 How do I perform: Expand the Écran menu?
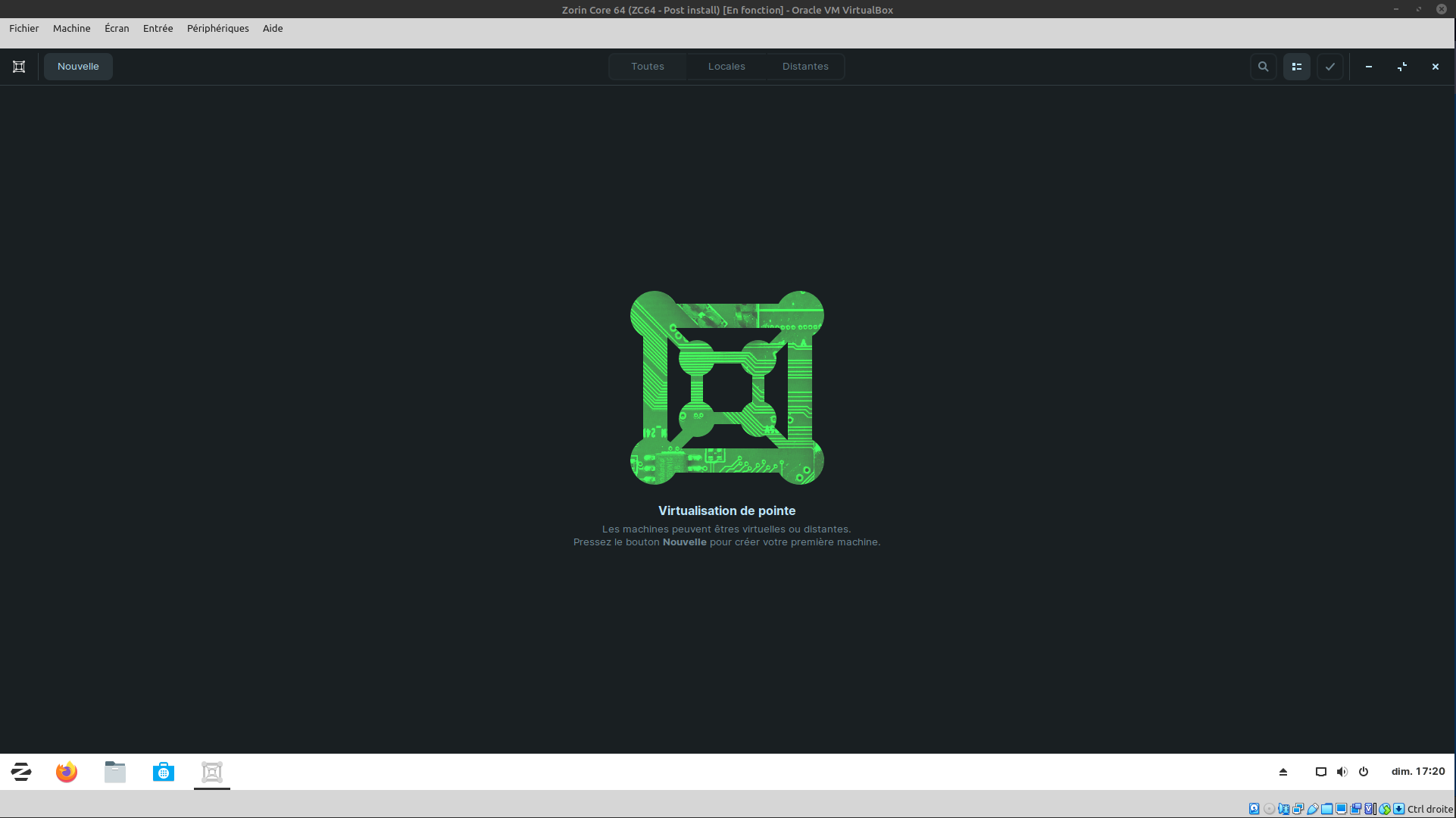tap(117, 28)
